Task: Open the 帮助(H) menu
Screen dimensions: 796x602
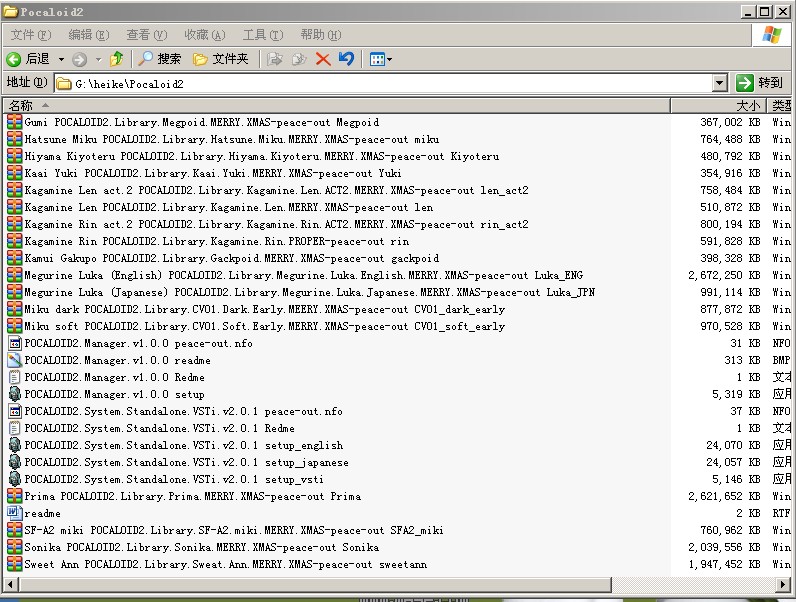Action: (x=321, y=35)
